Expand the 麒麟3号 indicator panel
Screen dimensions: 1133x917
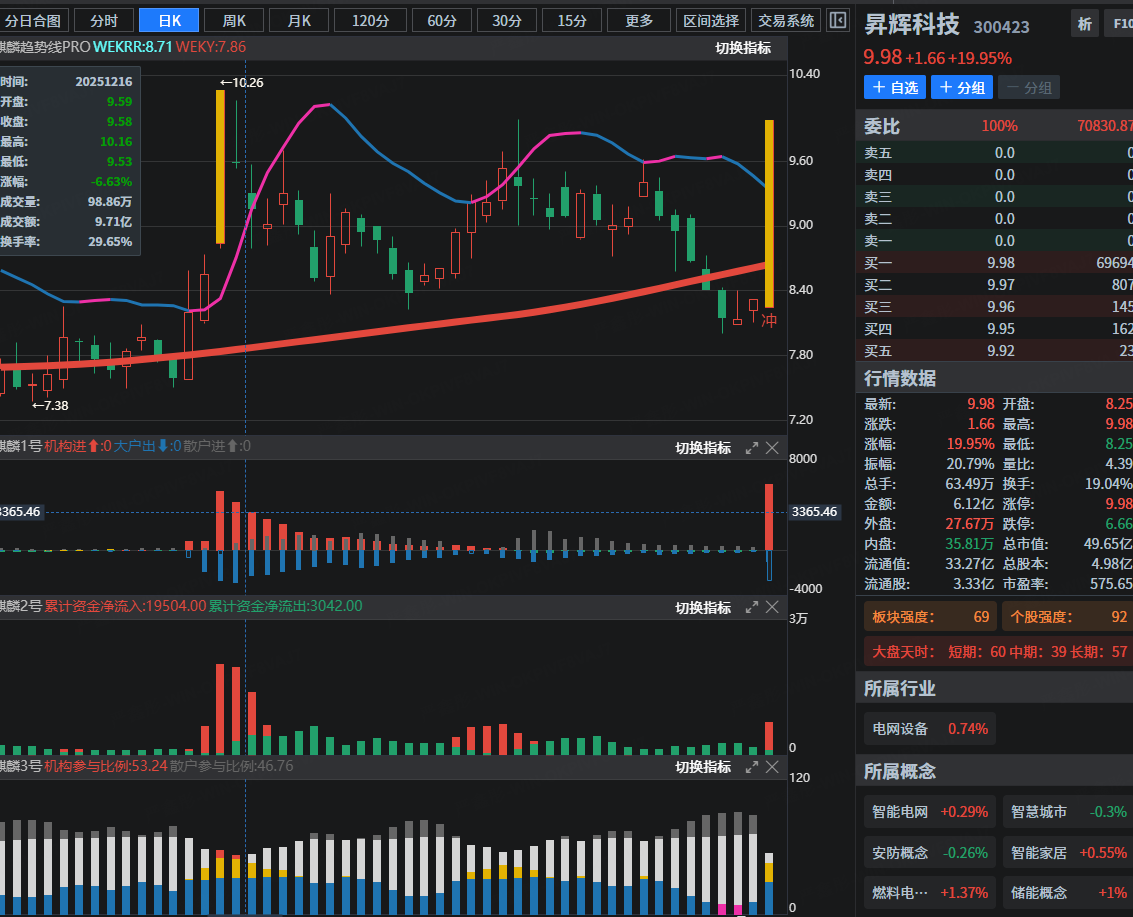pos(752,766)
